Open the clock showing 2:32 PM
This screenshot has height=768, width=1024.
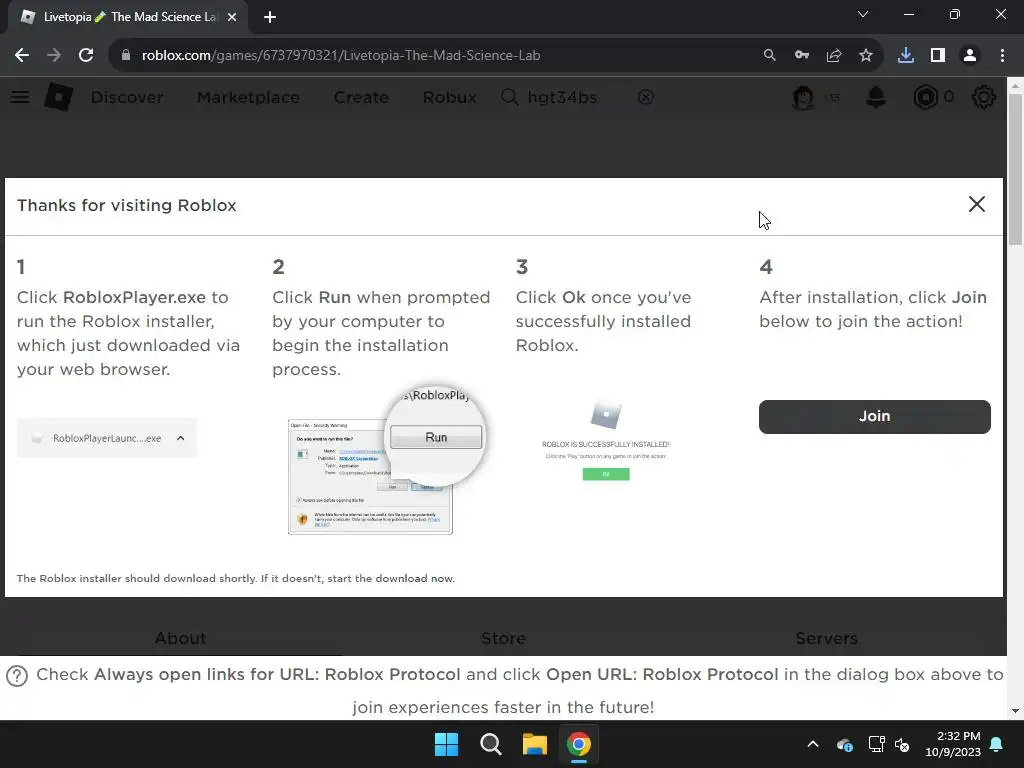point(953,744)
